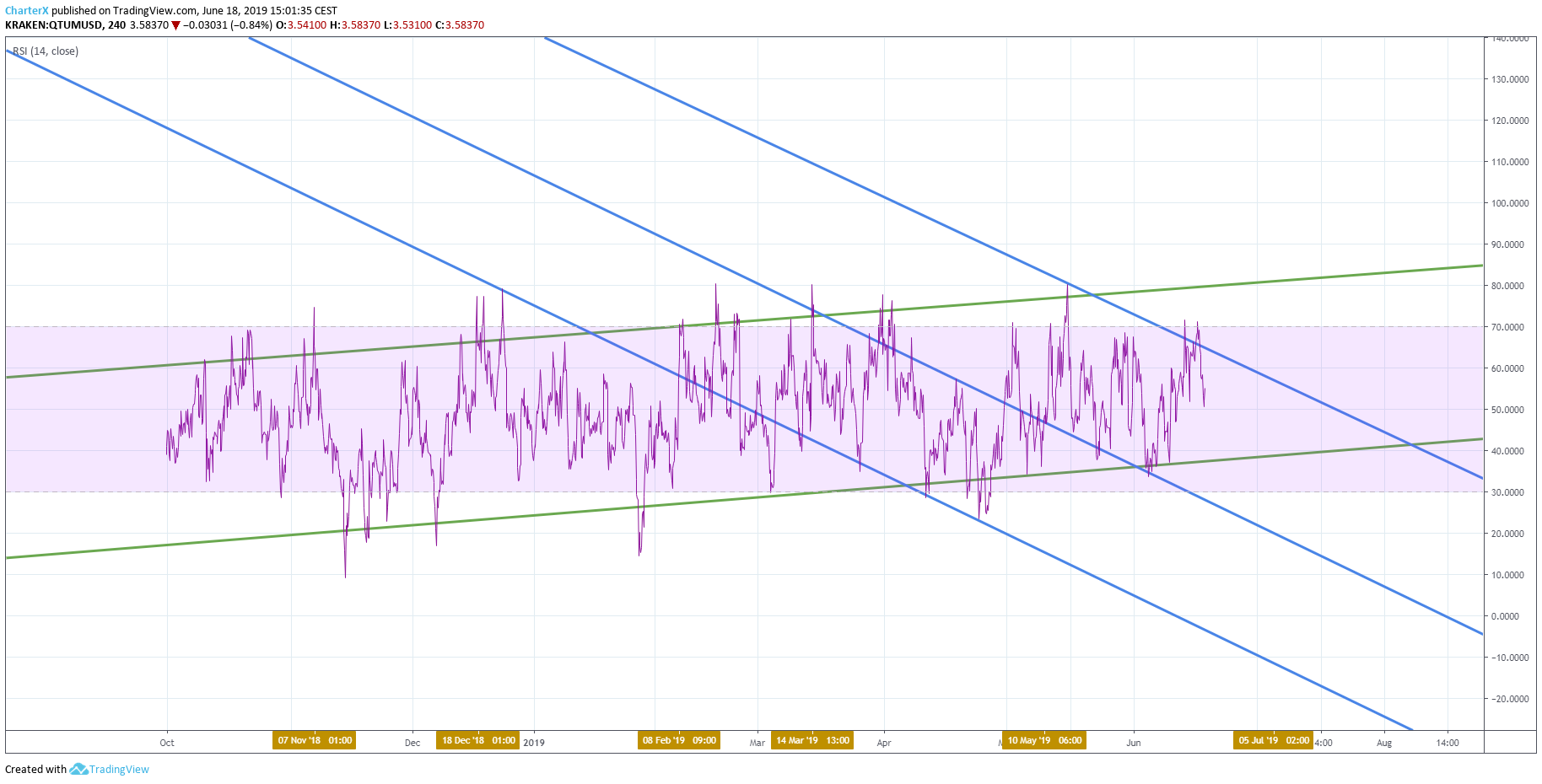Select the 14 Mar '19 13:00 date marker
The width and height of the screenshot is (1542, 784).
pos(812,740)
